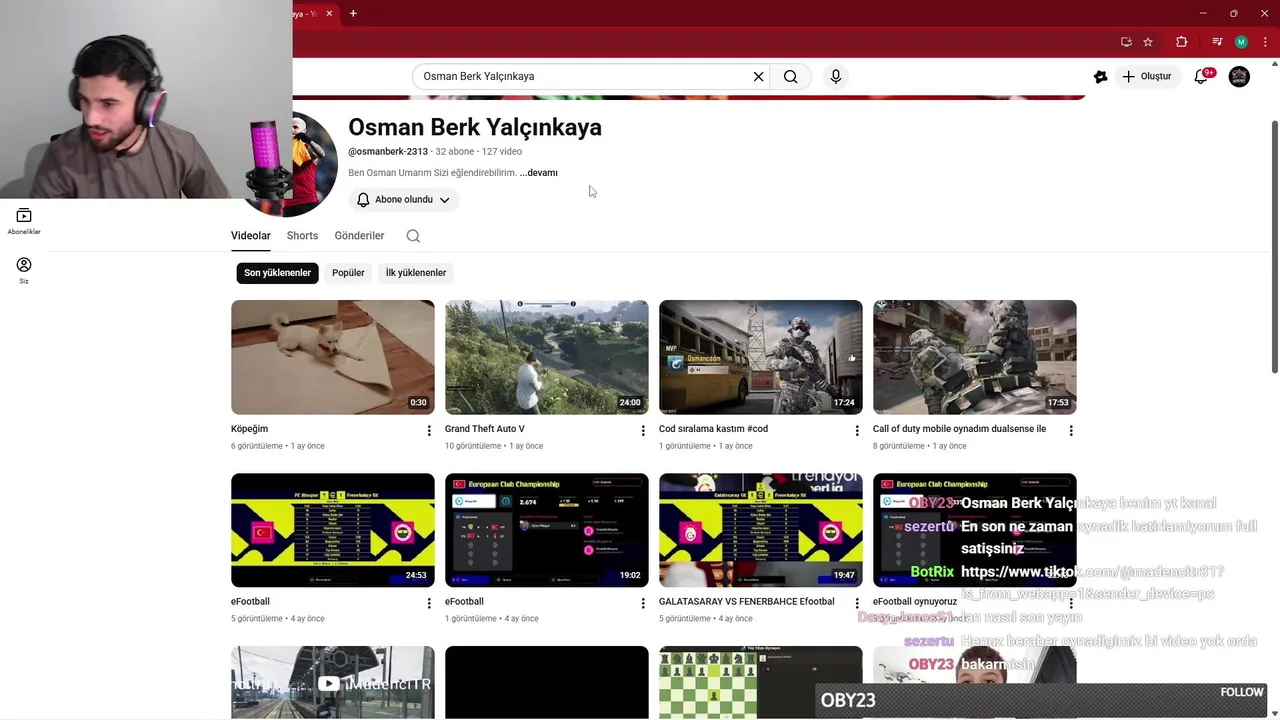Click the icon left of Oluştur
The height and width of the screenshot is (720, 1280).
(x=1100, y=76)
